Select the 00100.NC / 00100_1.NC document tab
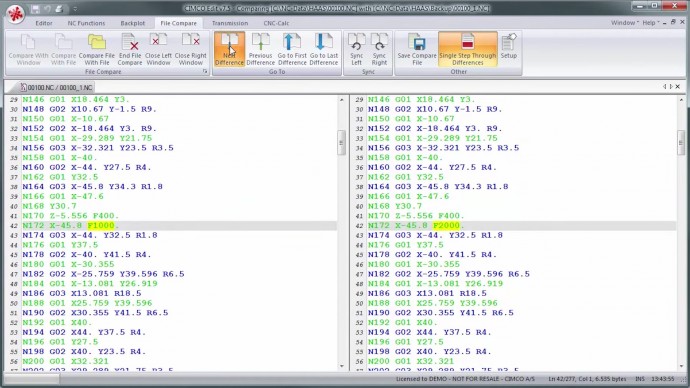This screenshot has width=690, height=388. coord(56,87)
